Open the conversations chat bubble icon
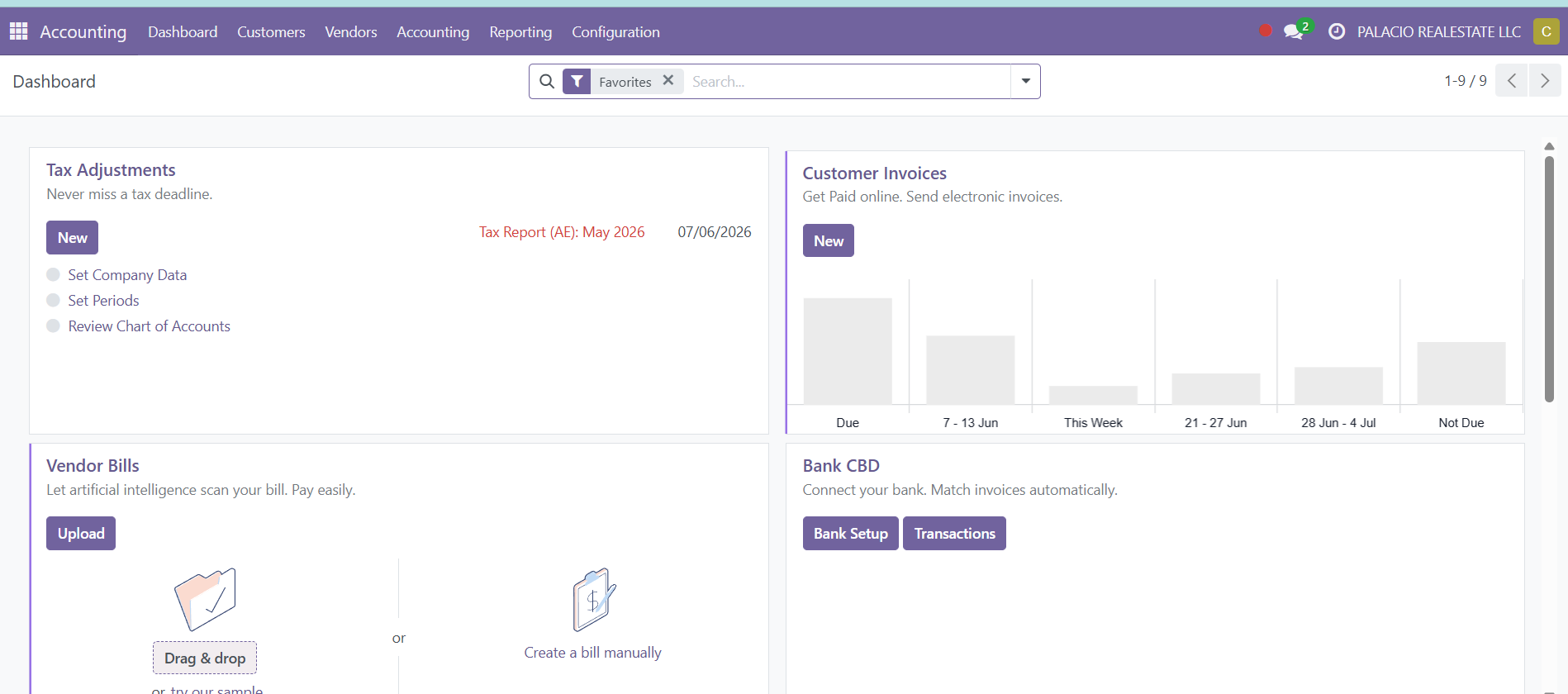 tap(1294, 31)
